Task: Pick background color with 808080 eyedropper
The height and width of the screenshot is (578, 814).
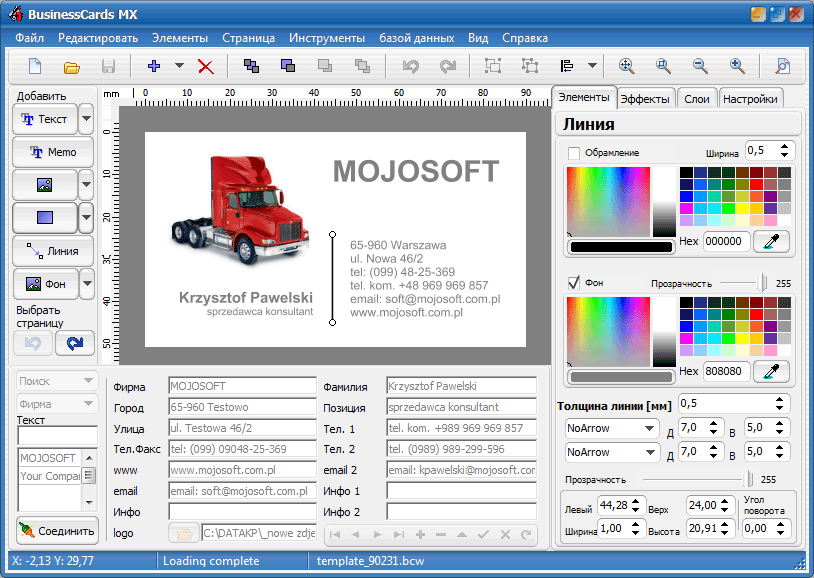Action: 771,371
